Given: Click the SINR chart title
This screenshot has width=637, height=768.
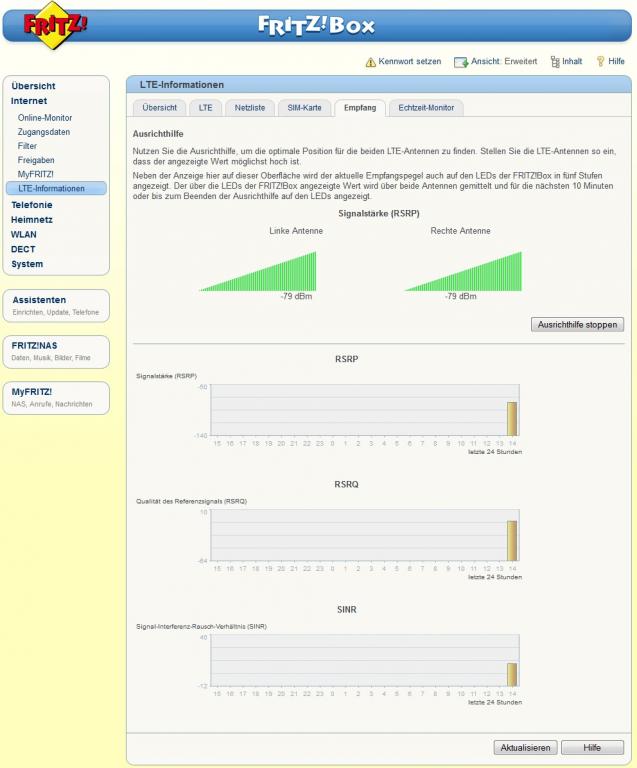Looking at the screenshot, I should pyautogui.click(x=347, y=610).
